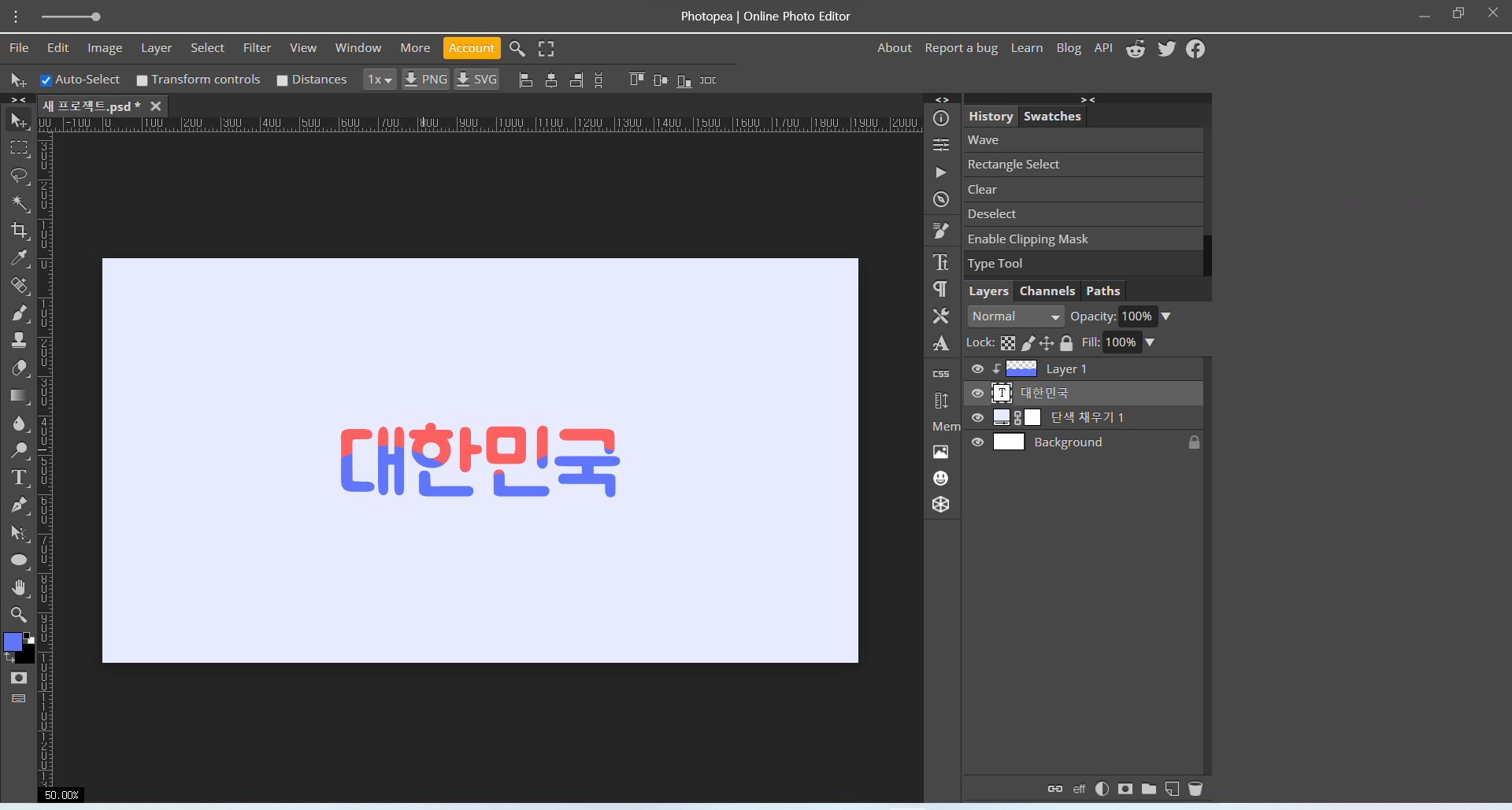Select the Brush tool
The width and height of the screenshot is (1512, 810).
19,313
